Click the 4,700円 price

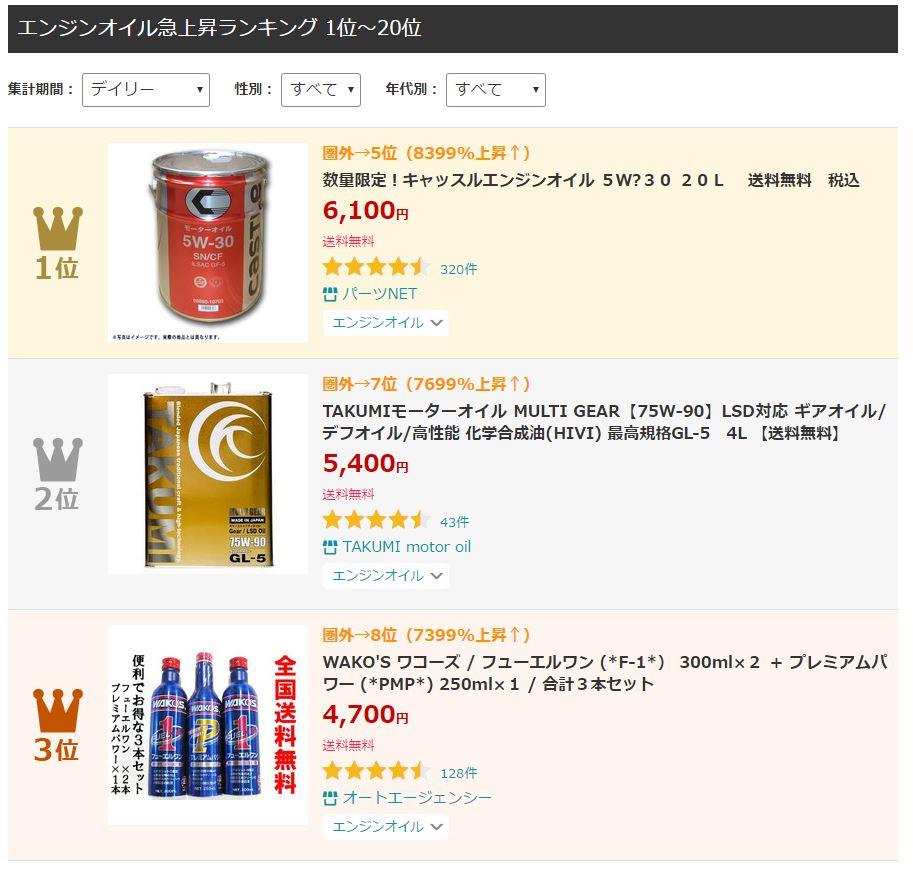pos(366,715)
